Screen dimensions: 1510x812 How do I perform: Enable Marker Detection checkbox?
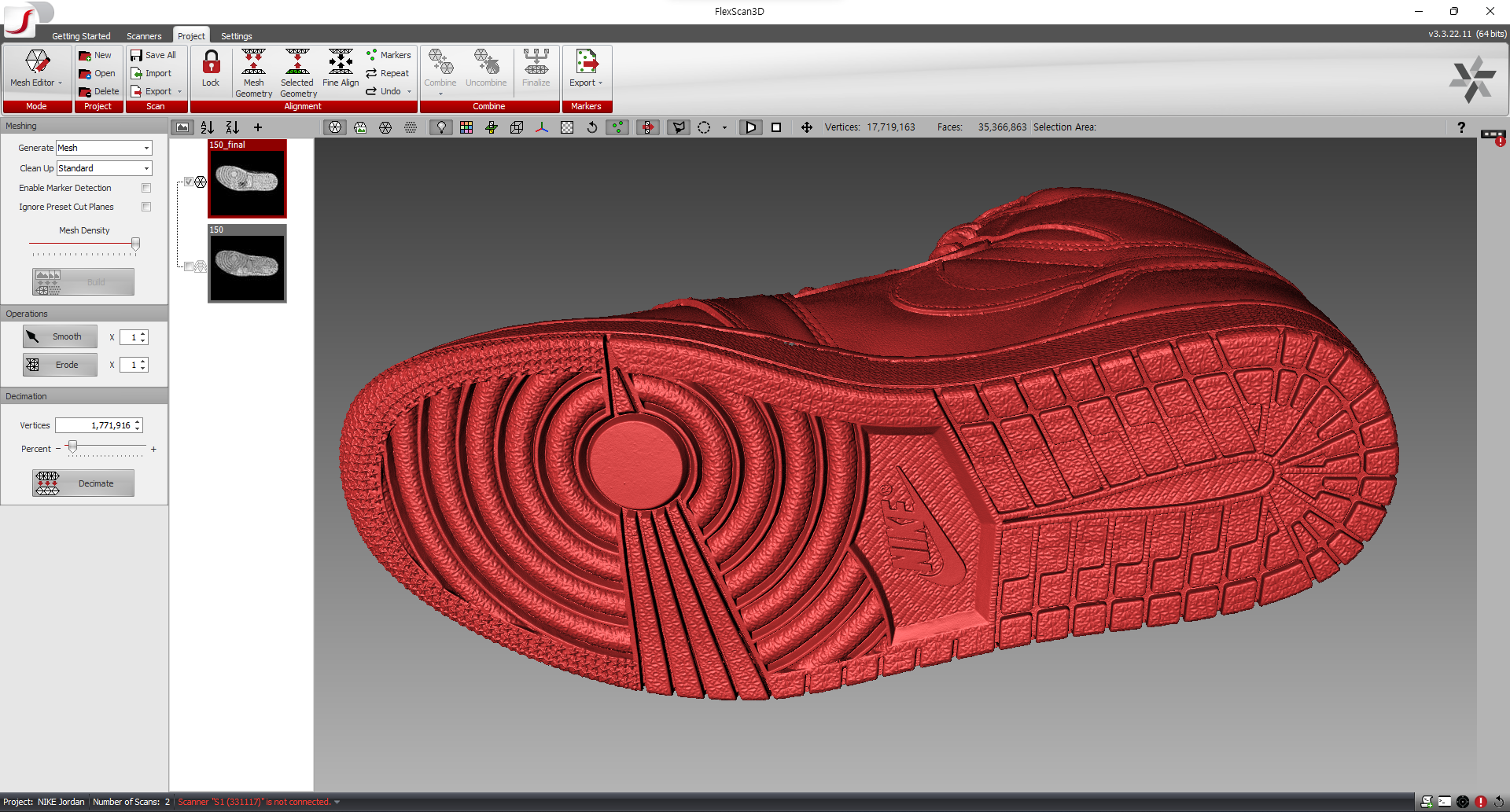(146, 188)
